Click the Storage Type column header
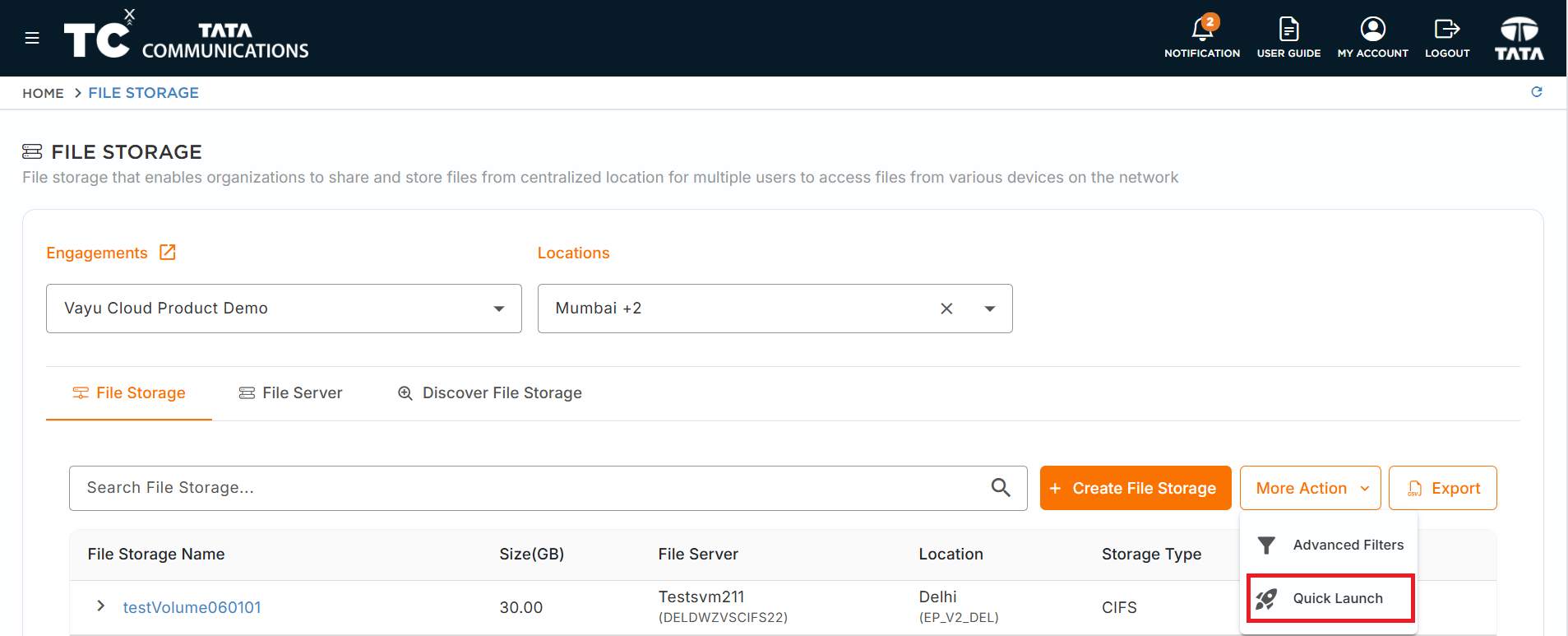 [x=1151, y=555]
